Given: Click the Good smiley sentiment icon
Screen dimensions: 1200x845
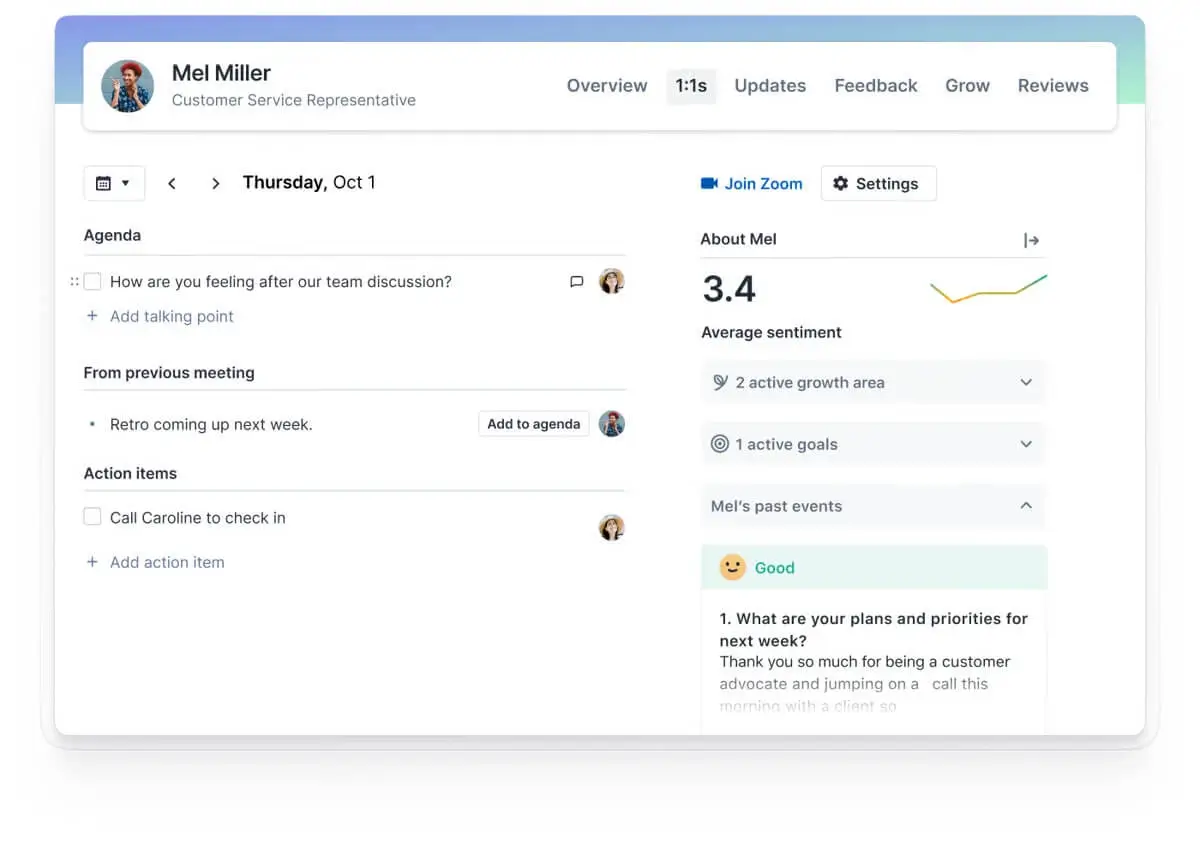Looking at the screenshot, I should pos(733,568).
